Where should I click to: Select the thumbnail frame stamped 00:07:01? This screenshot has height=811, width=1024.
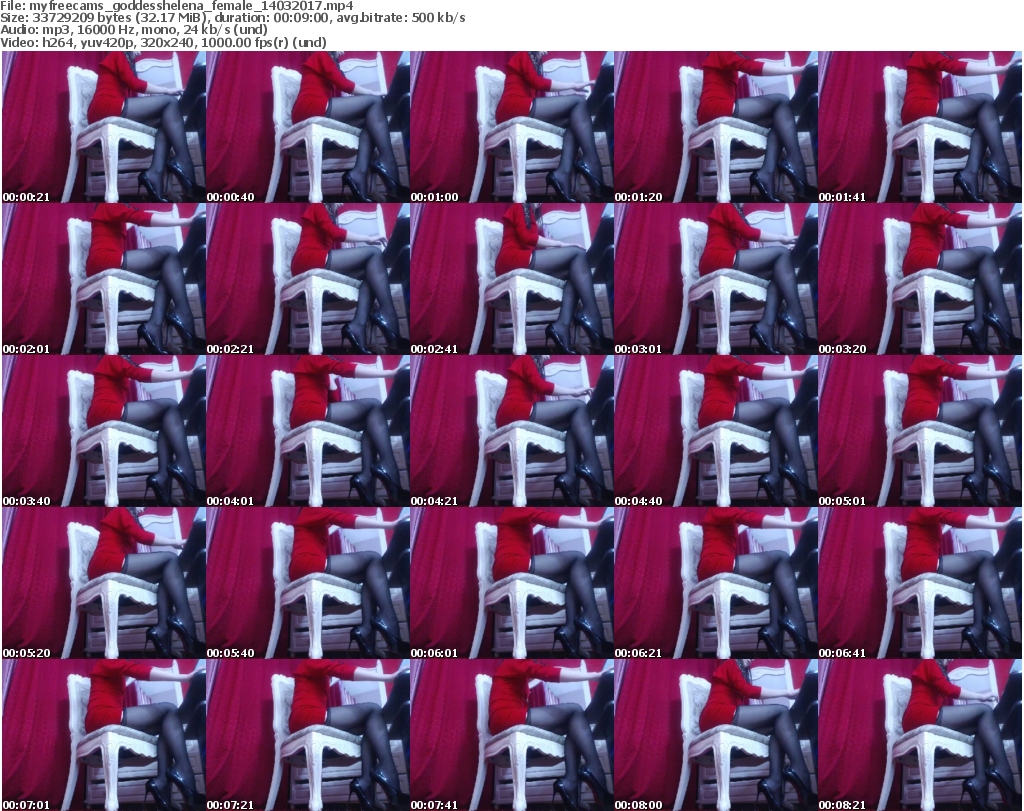click(x=104, y=735)
